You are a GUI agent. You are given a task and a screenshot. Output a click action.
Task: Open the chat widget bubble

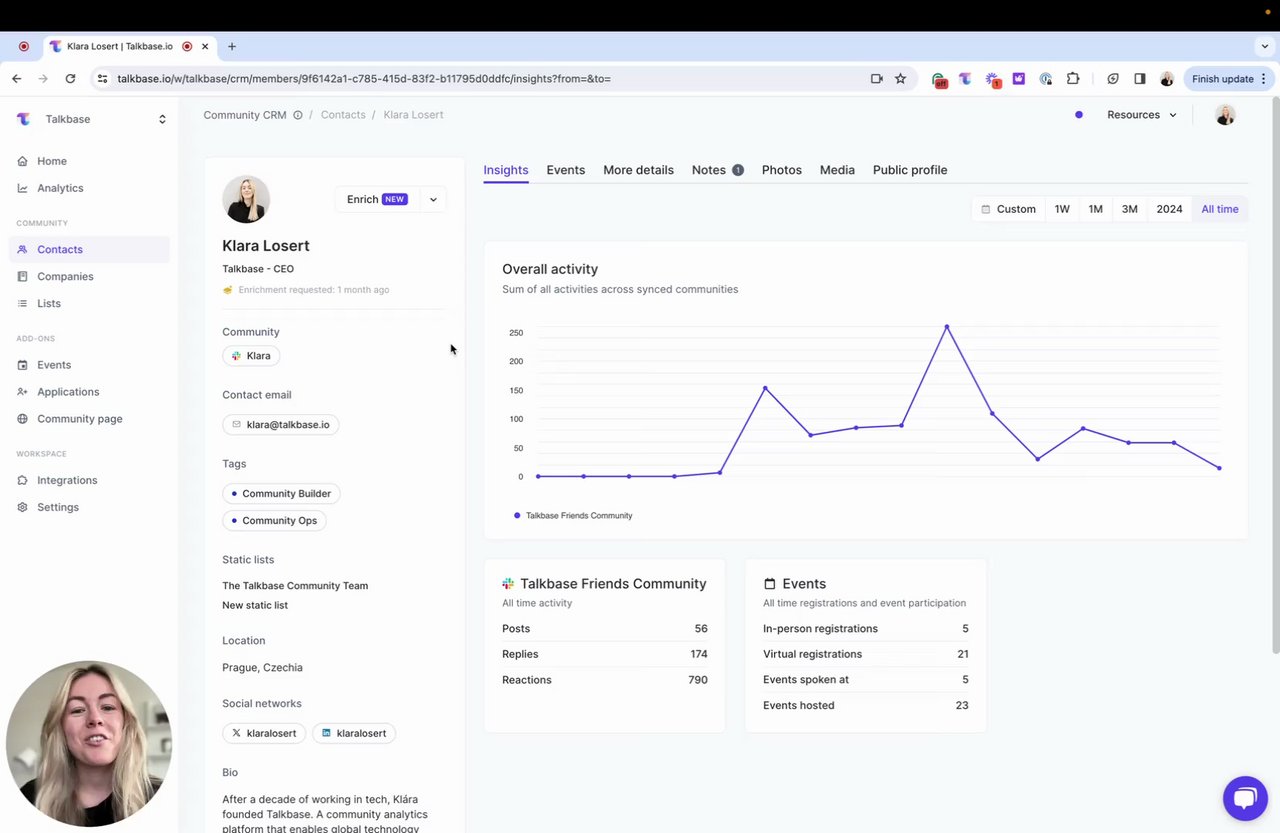pos(1245,798)
